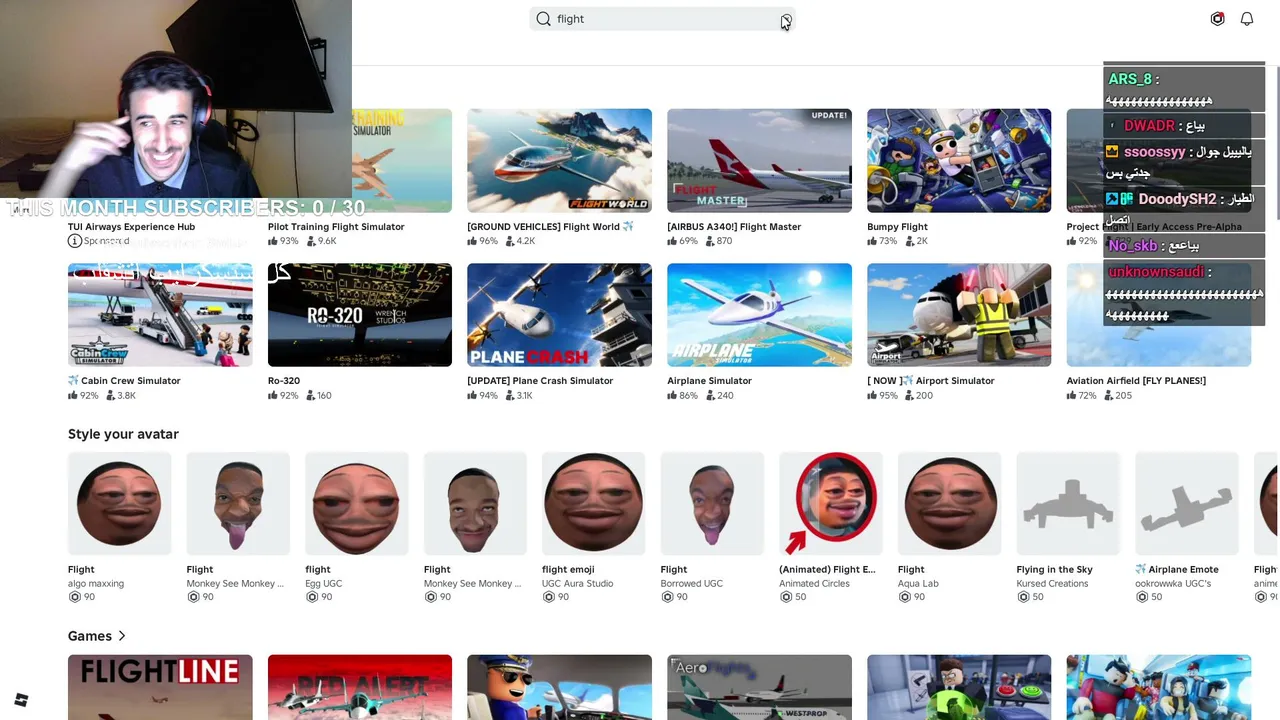Visit creator "Animated Circles"

814,583
